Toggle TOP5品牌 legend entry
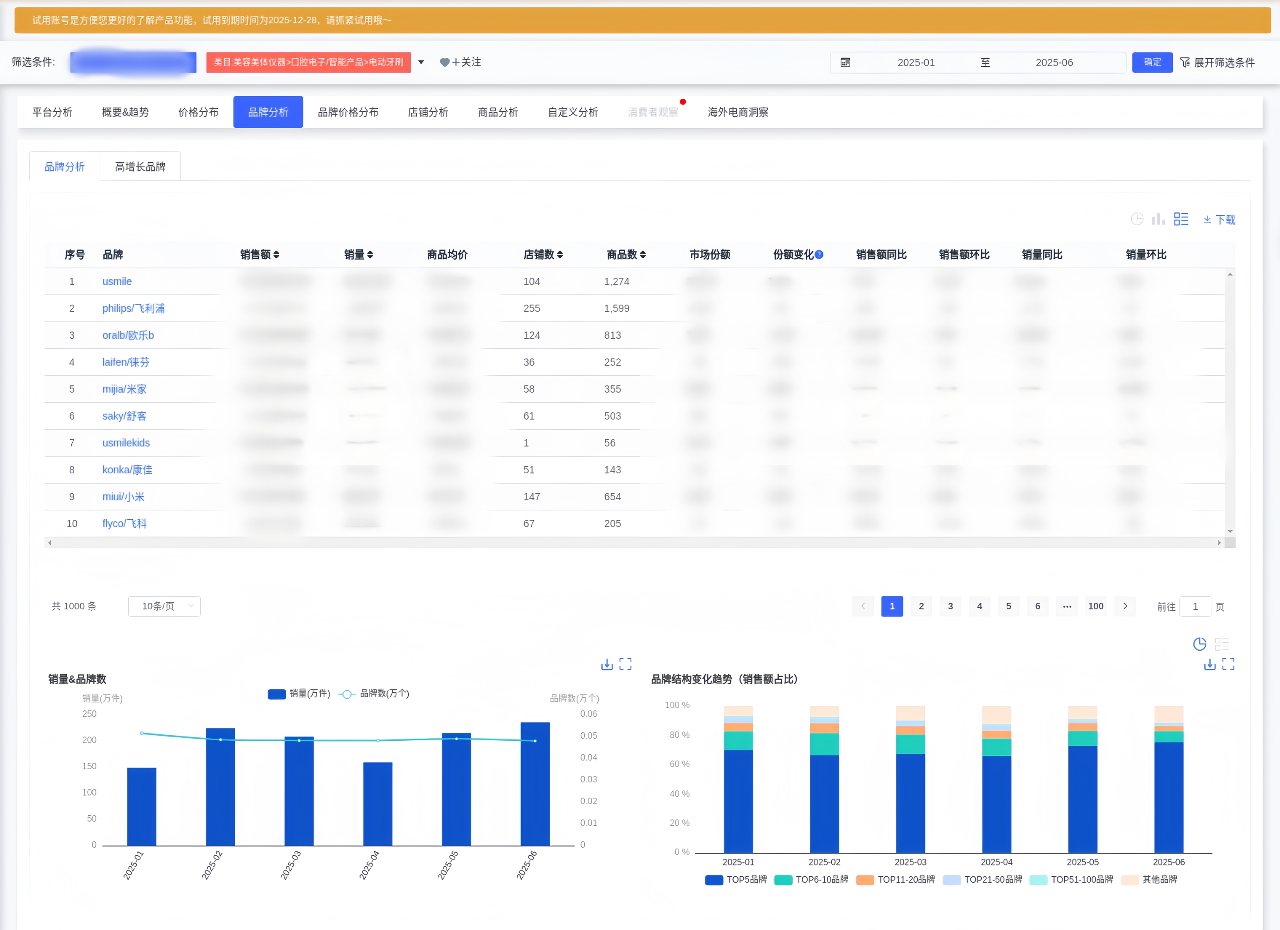Viewport: 1280px width, 930px height. (x=736, y=880)
